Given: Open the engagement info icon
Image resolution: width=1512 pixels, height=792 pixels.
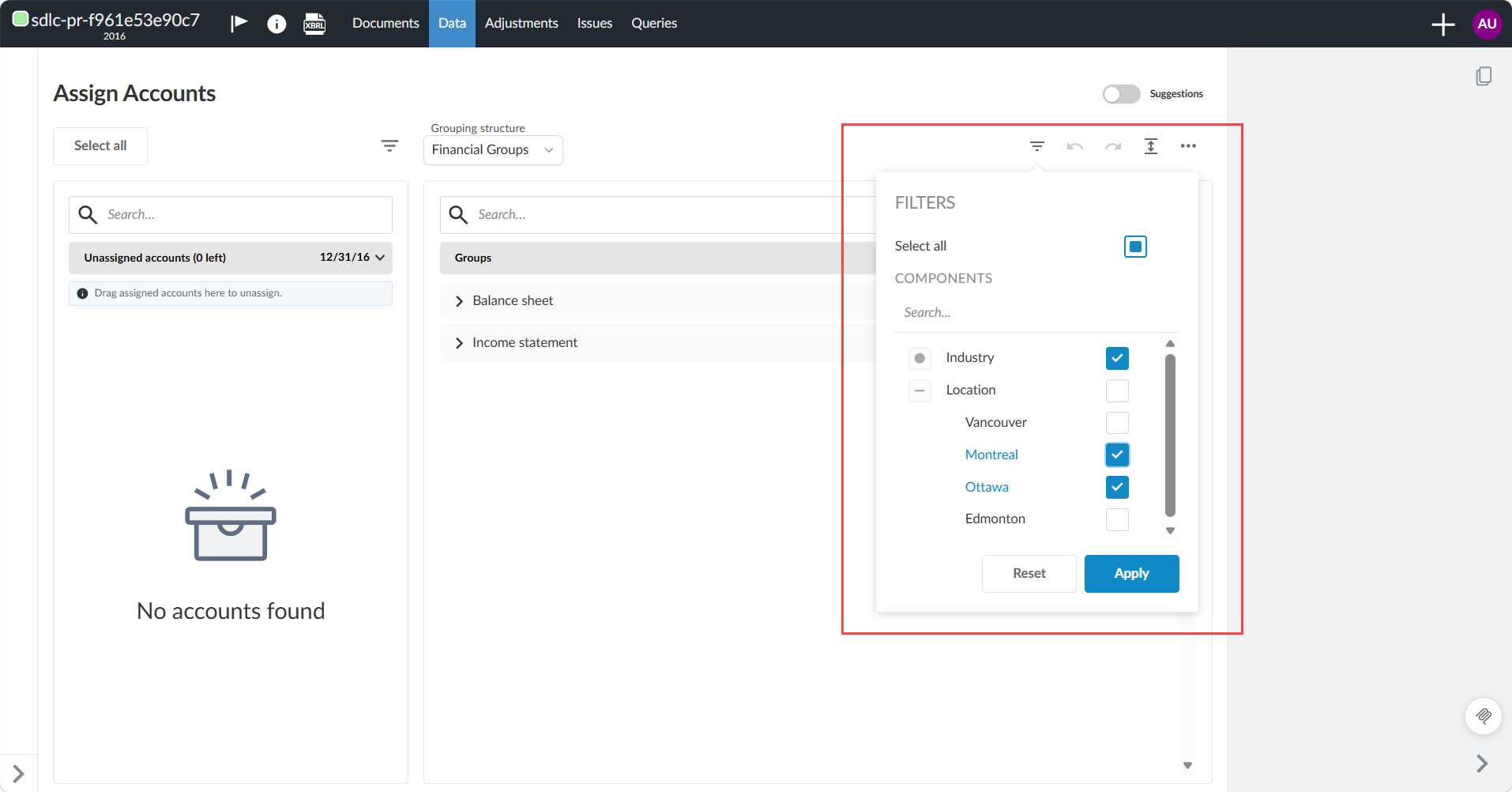Looking at the screenshot, I should point(276,24).
